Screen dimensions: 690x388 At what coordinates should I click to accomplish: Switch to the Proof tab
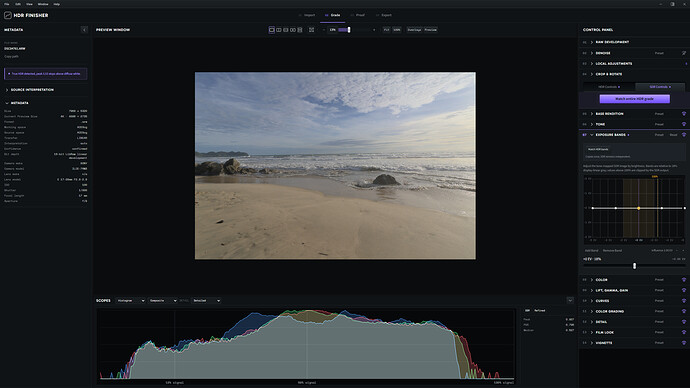(x=358, y=15)
